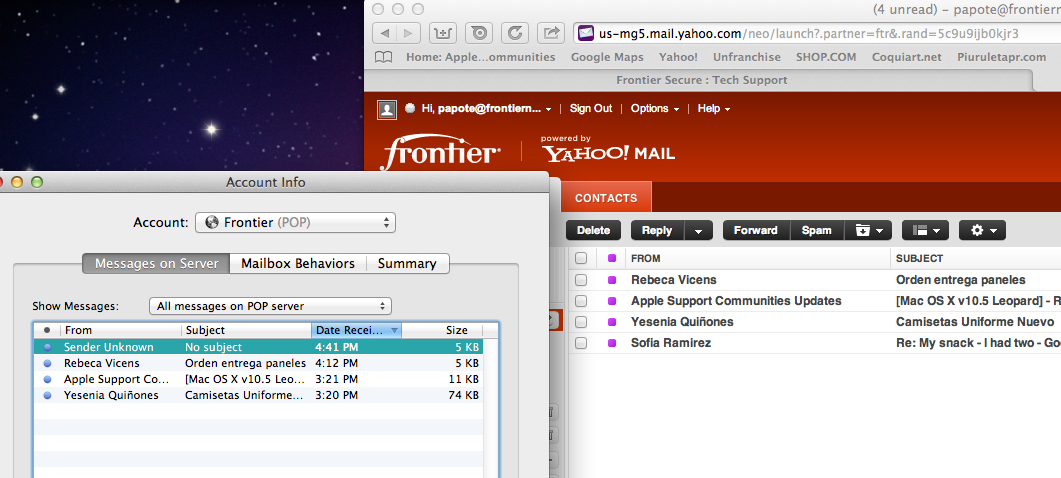Click the Forward button

(756, 230)
